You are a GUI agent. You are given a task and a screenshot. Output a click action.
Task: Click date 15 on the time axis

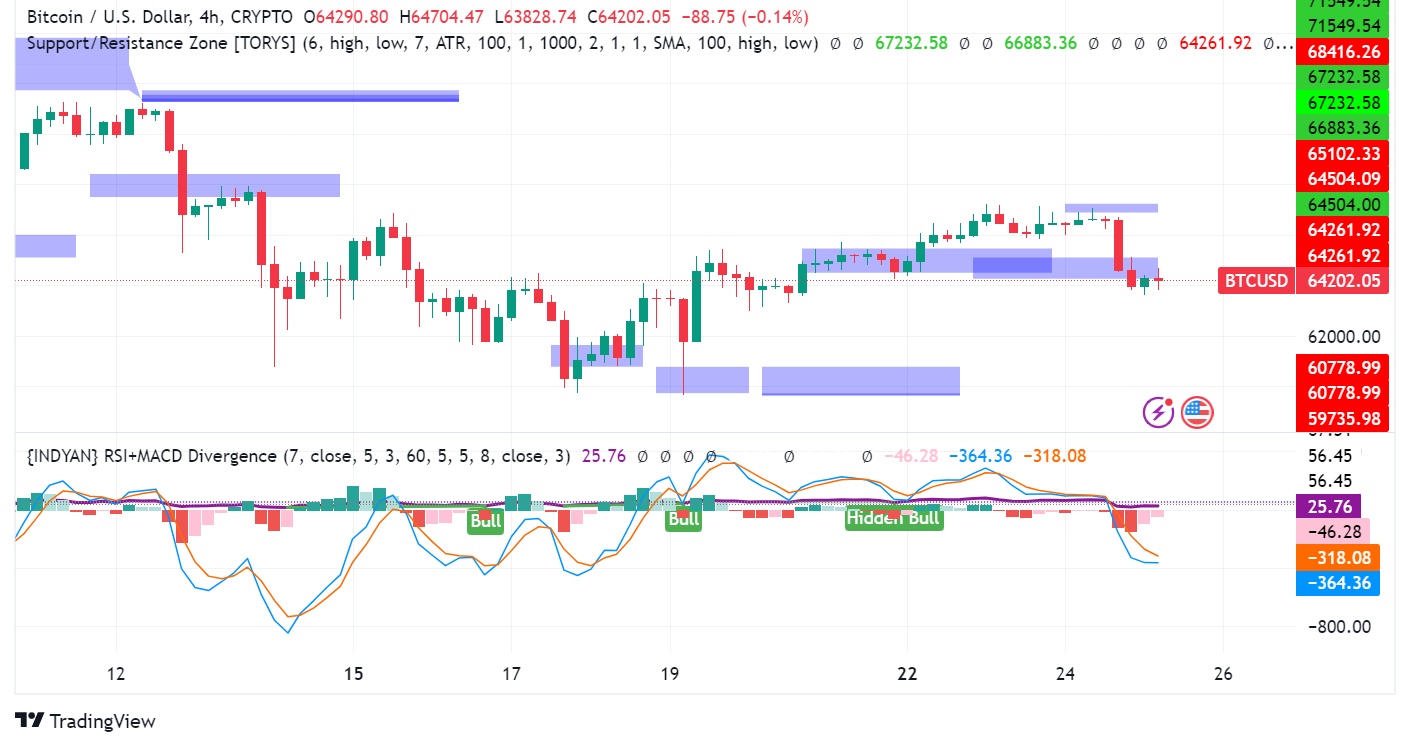tap(352, 673)
